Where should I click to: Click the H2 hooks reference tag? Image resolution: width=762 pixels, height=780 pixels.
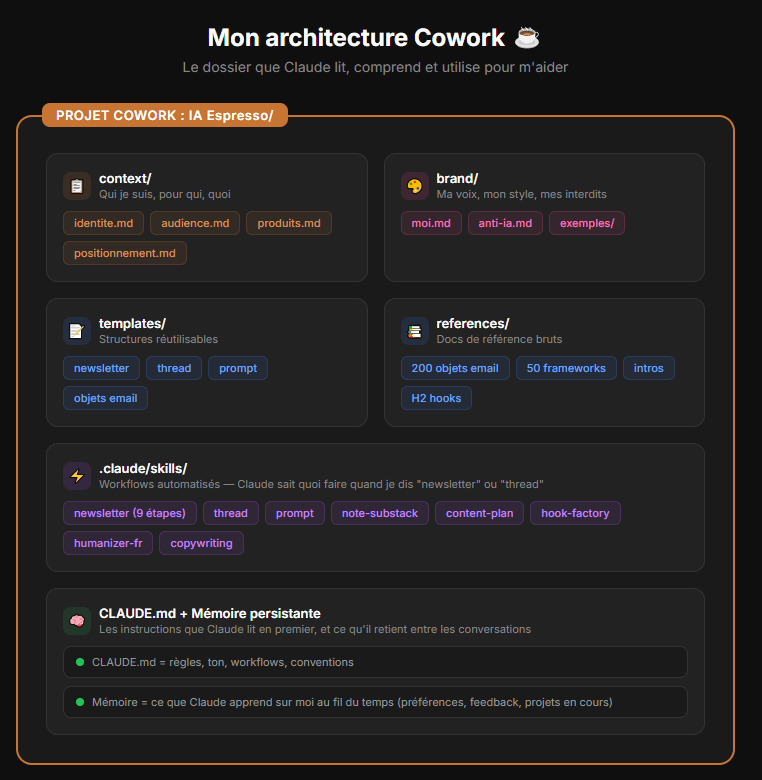[436, 398]
